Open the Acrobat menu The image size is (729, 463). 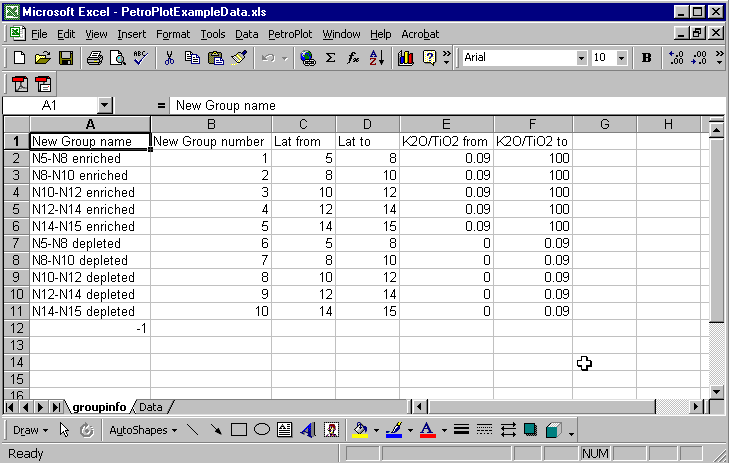tap(420, 34)
